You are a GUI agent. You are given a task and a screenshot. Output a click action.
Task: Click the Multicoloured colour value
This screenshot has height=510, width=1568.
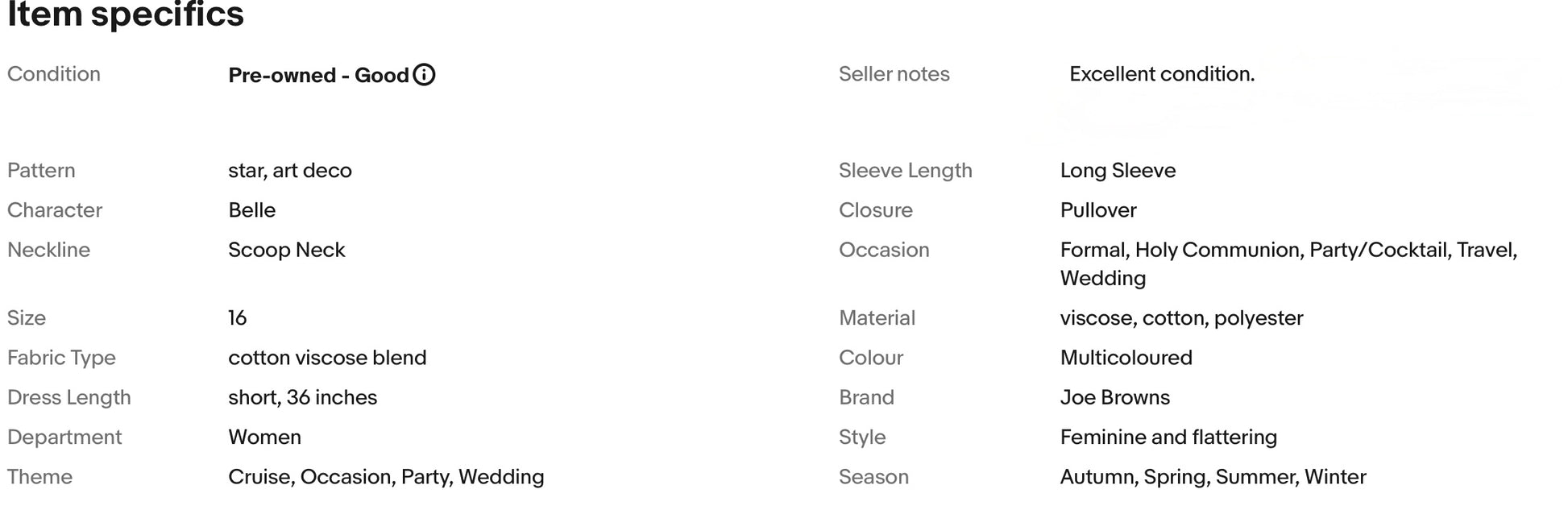(1126, 358)
